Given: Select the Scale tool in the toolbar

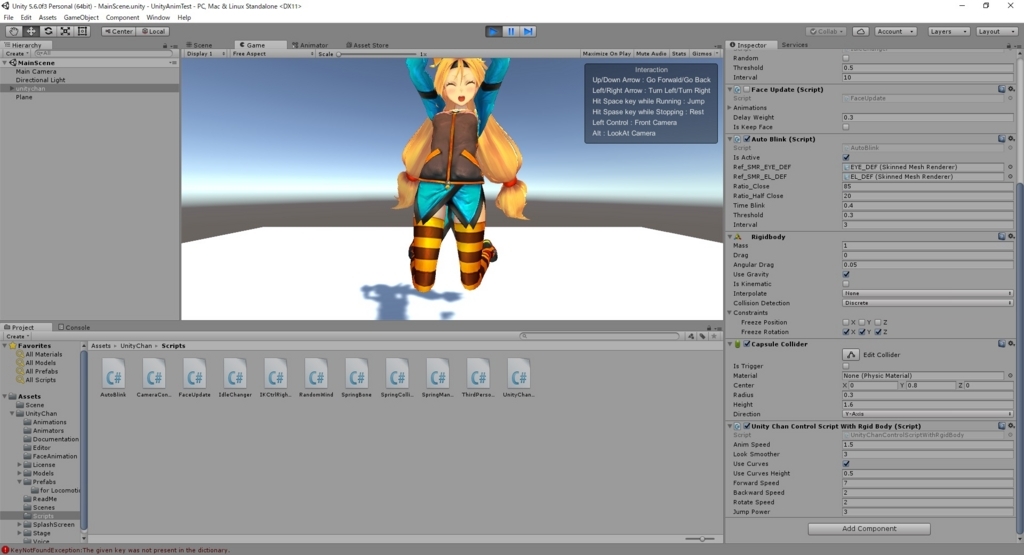Looking at the screenshot, I should (65, 31).
